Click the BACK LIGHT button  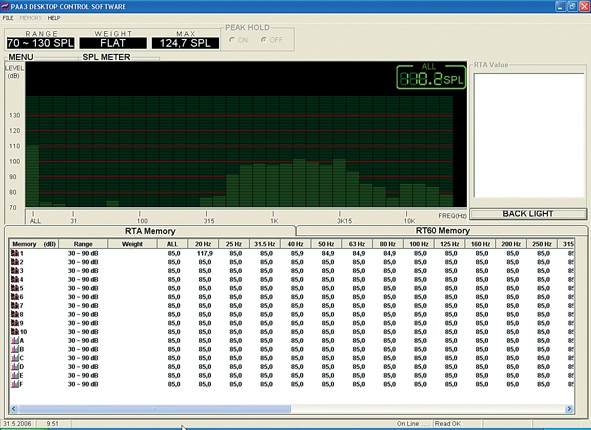[x=528, y=214]
